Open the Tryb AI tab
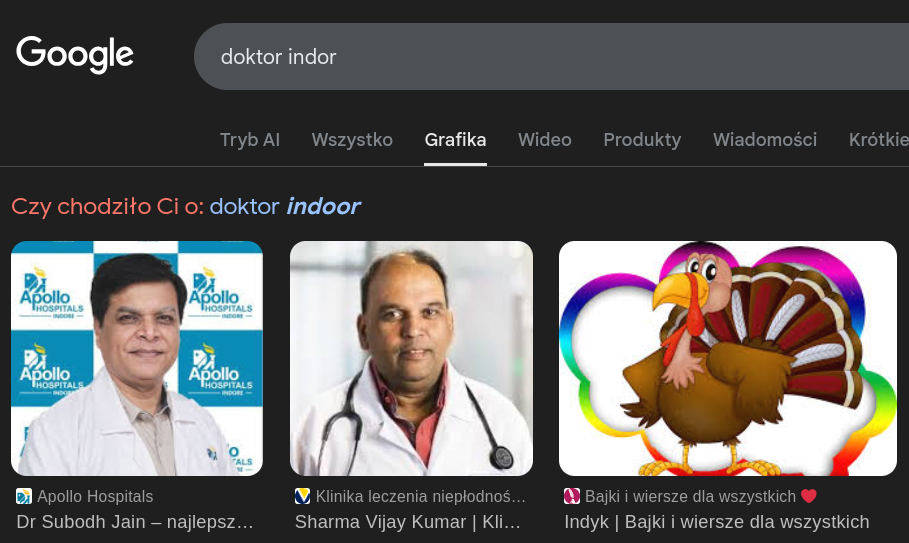909x543 pixels. [250, 140]
